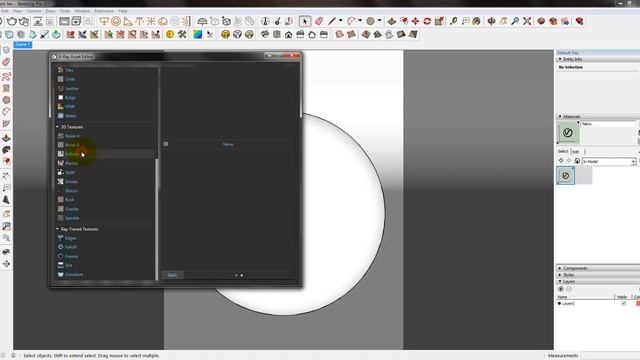Toggle the small square beside None
This screenshot has width=640, height=360.
click(x=166, y=144)
